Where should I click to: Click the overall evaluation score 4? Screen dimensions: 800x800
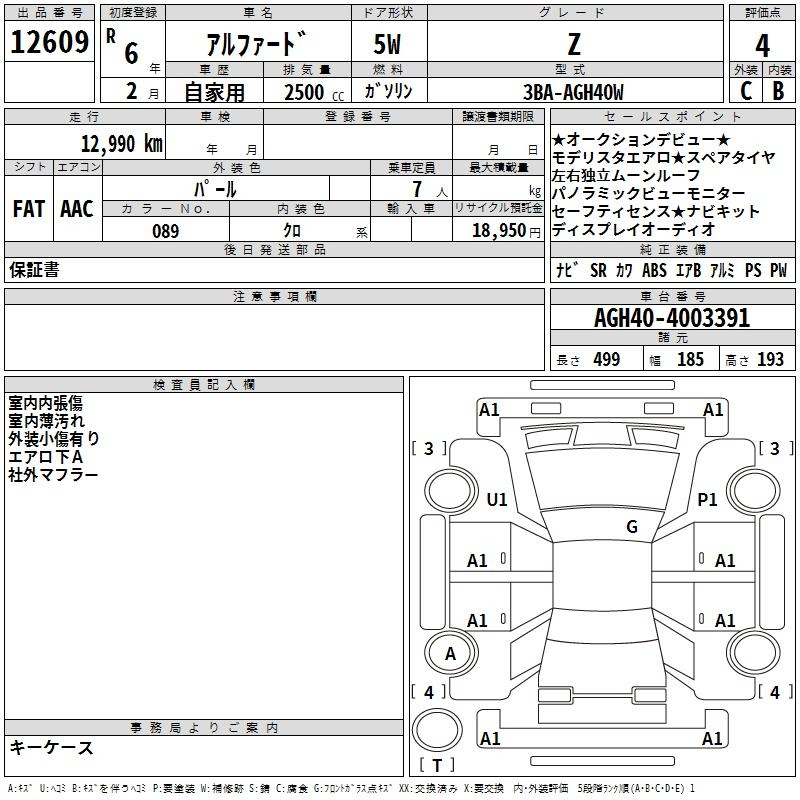[x=762, y=46]
